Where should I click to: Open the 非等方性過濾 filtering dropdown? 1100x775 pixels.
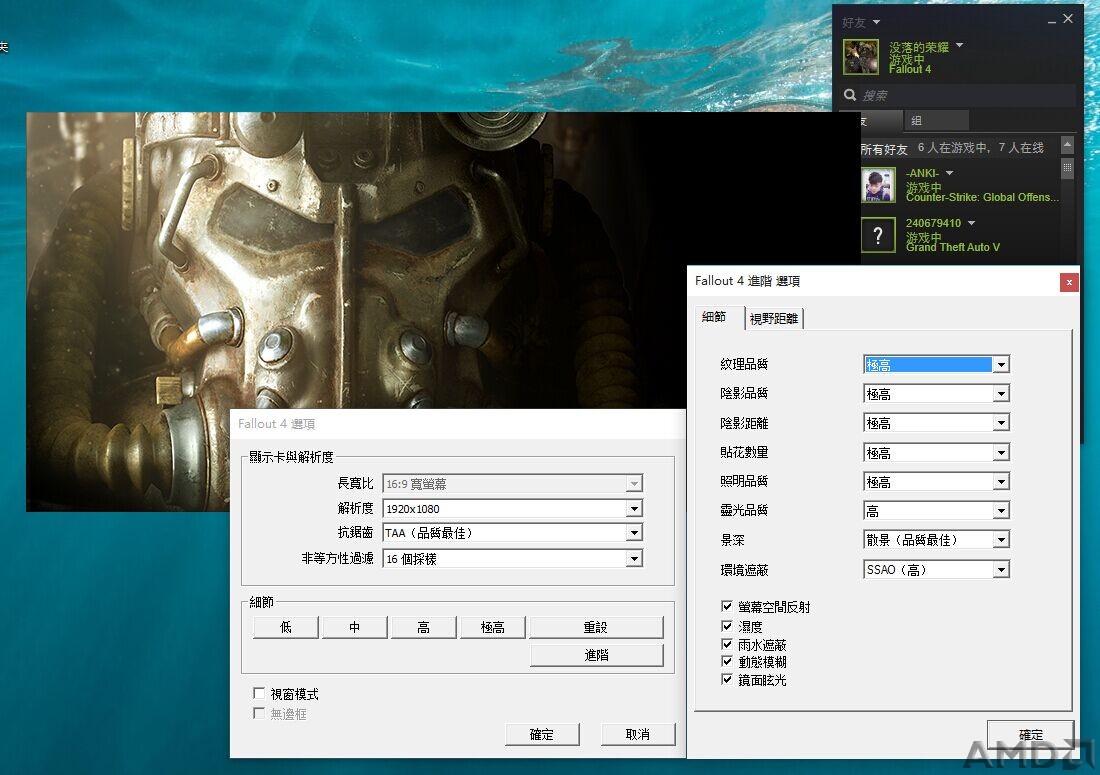(x=512, y=559)
